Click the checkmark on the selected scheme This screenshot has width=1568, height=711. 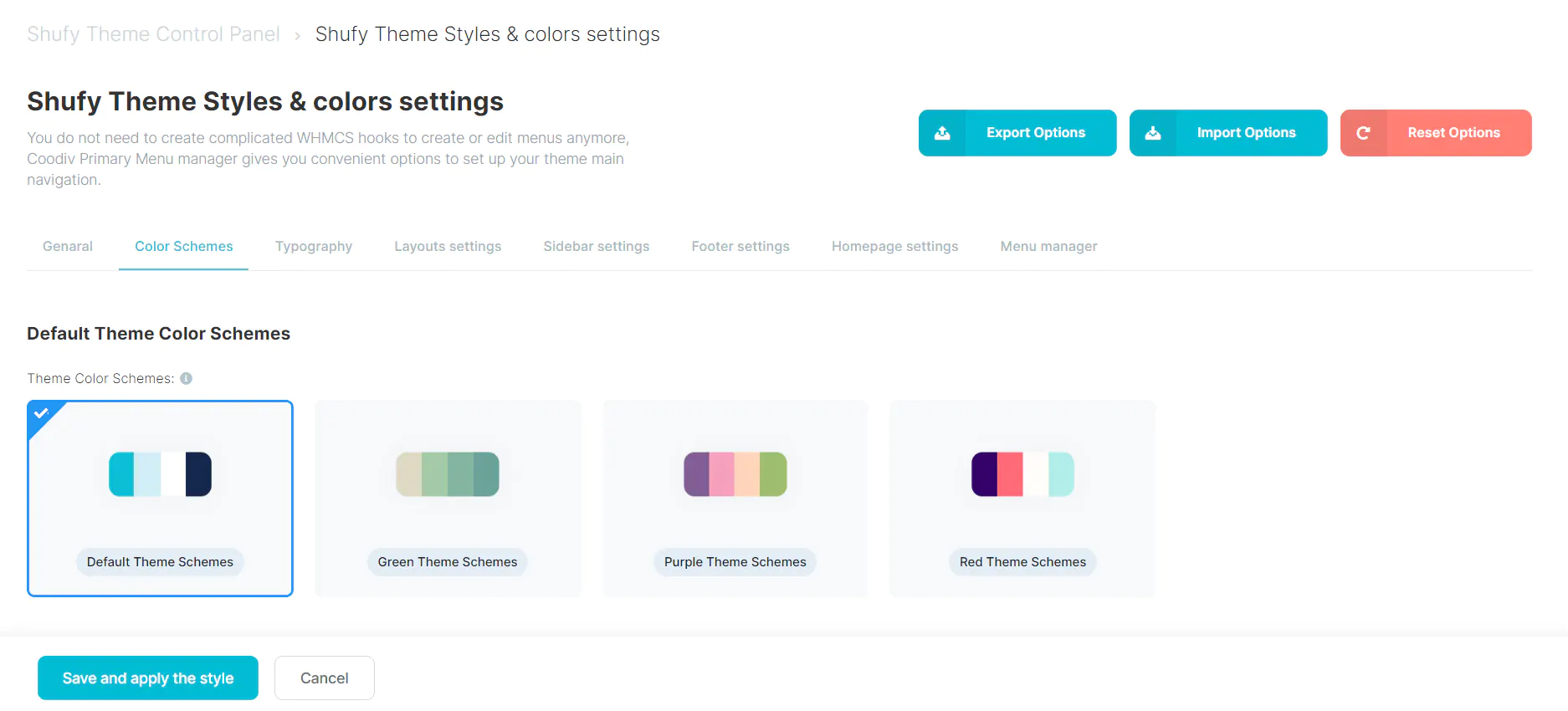pos(41,413)
